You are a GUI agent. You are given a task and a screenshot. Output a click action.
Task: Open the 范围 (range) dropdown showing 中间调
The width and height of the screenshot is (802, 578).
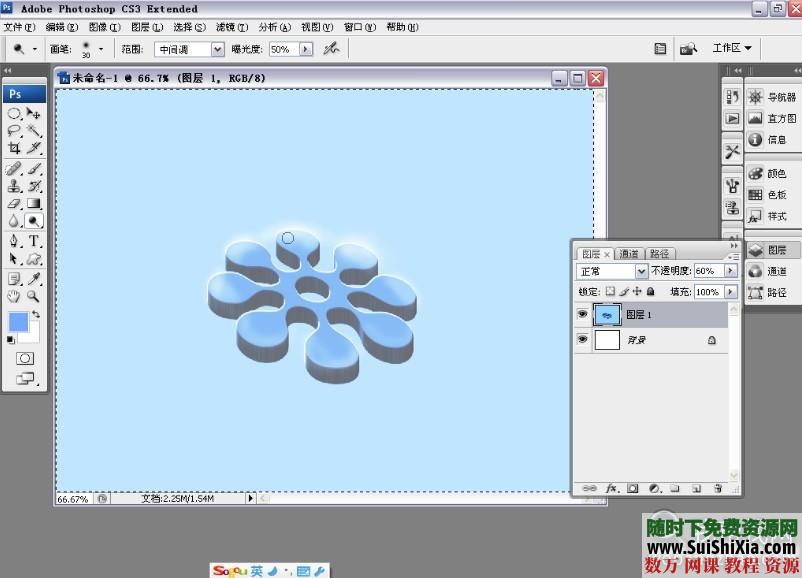188,49
